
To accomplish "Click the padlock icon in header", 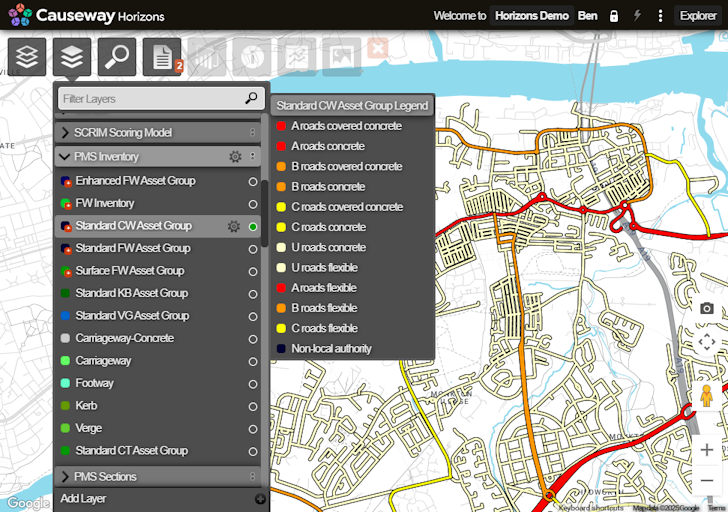I will coord(613,16).
